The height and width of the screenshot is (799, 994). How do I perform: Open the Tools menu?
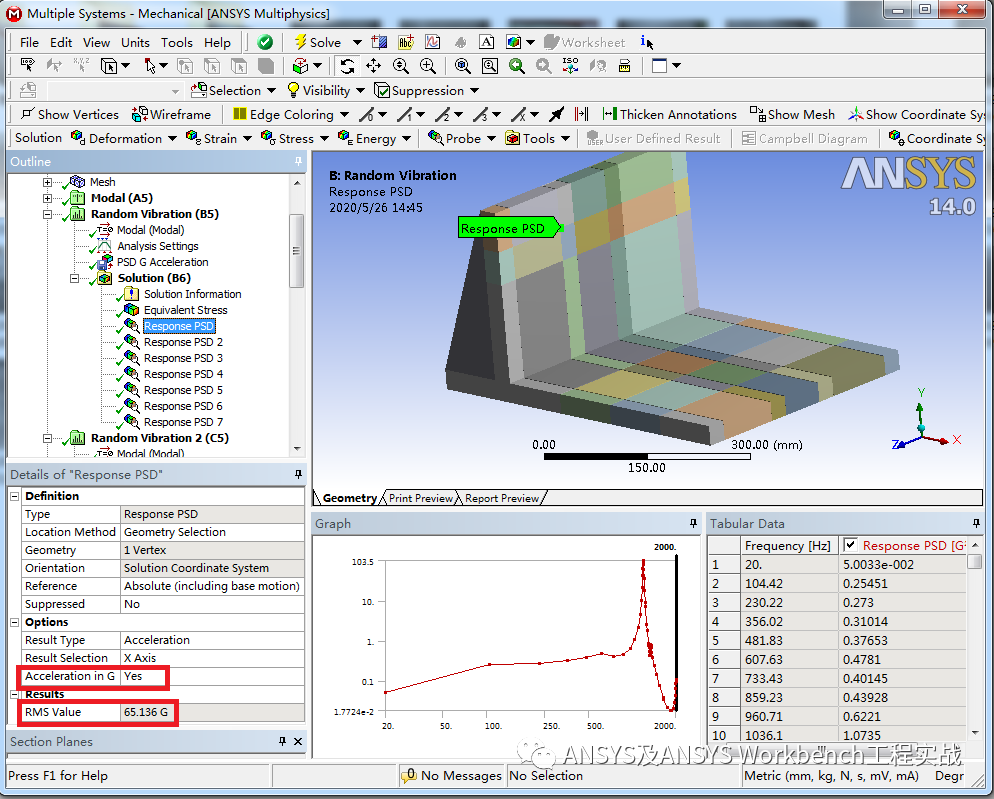pyautogui.click(x=176, y=42)
